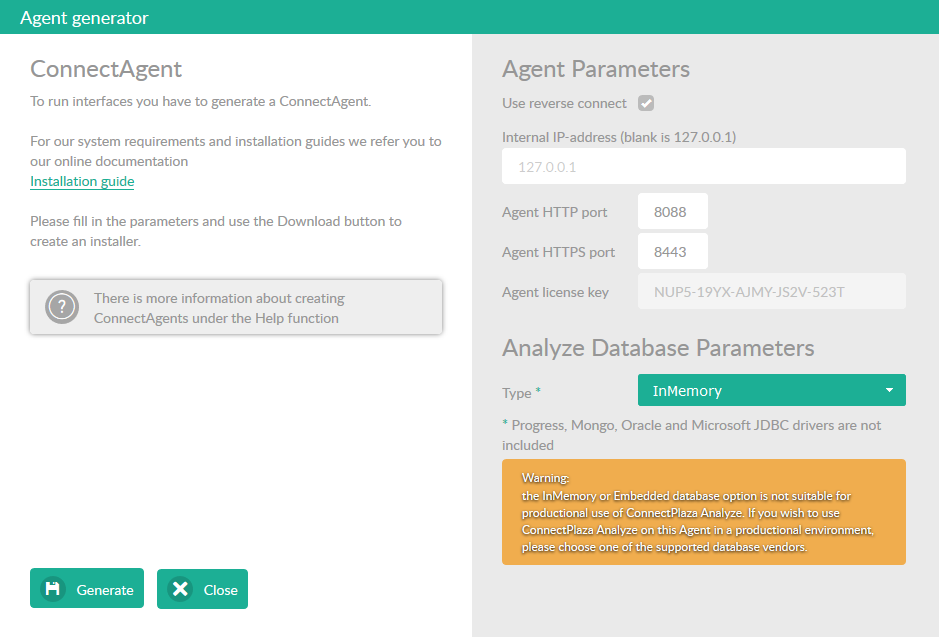Click the ConnectAgent heading
The image size is (939, 637).
point(106,69)
